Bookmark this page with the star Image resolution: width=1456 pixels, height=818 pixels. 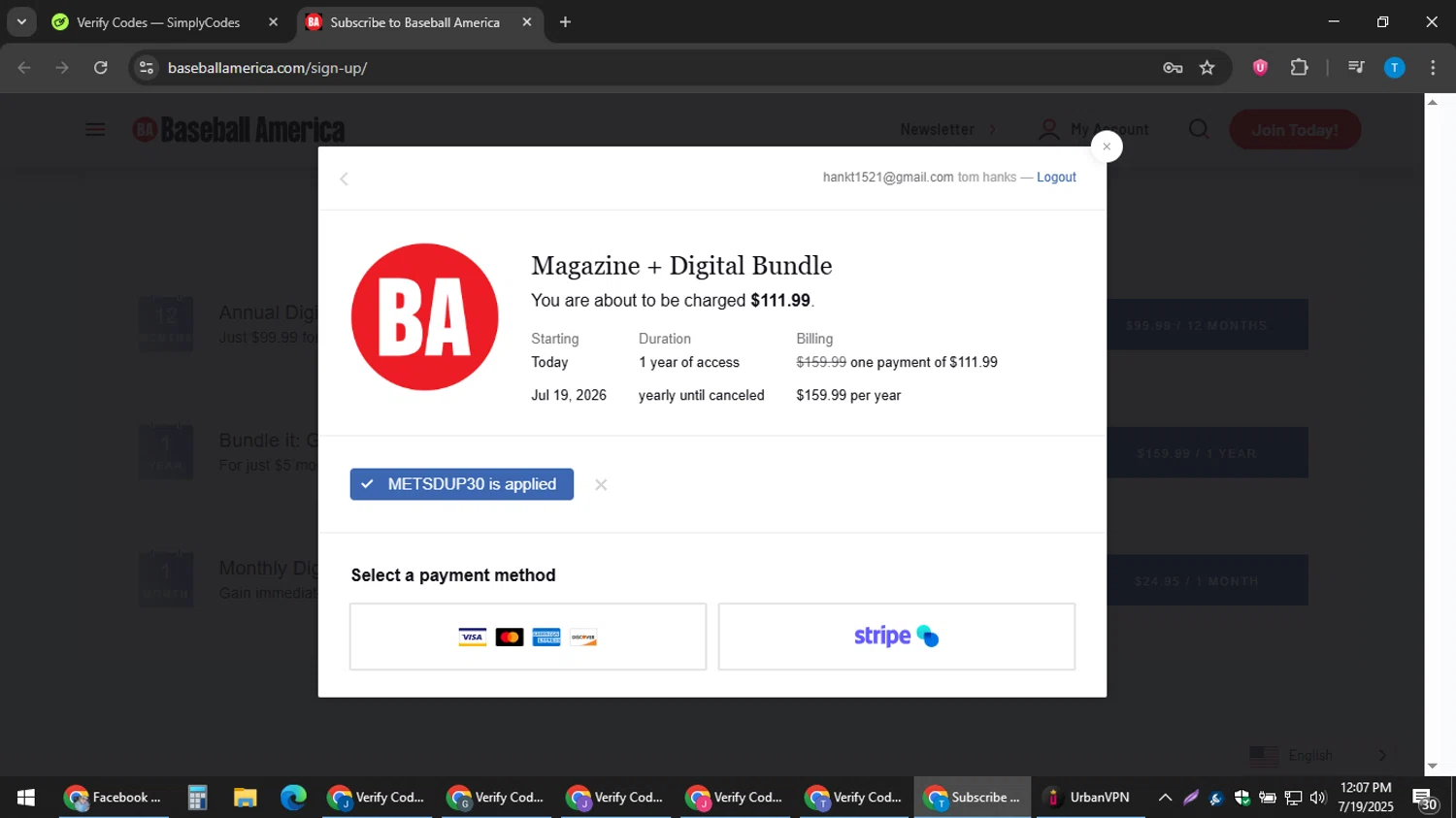click(1208, 68)
